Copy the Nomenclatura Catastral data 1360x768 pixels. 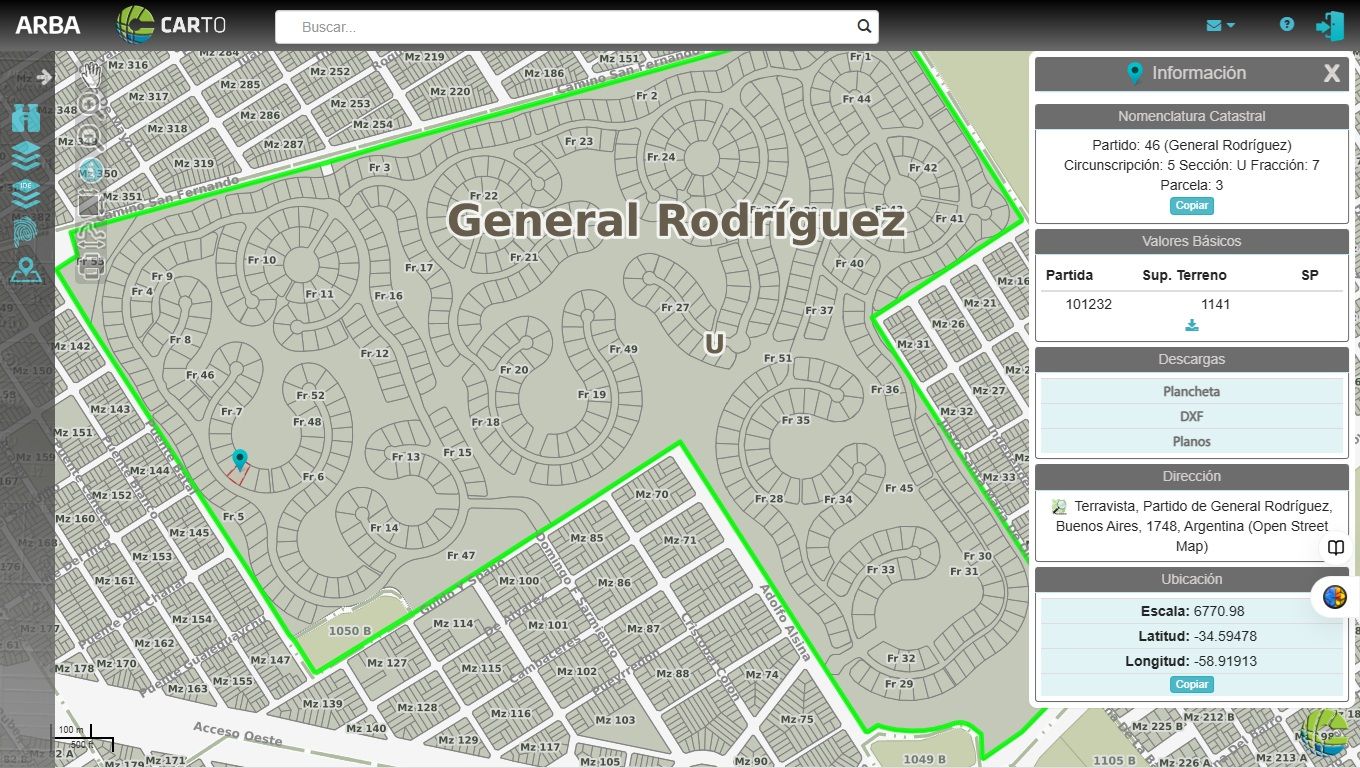1191,206
